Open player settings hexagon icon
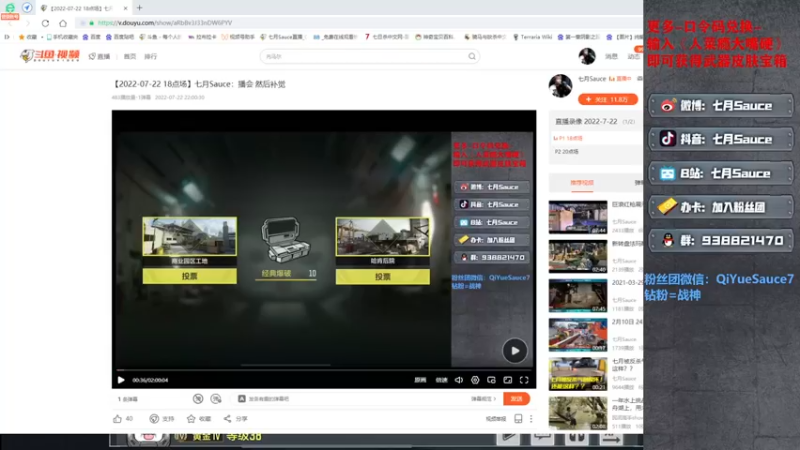This screenshot has width=800, height=450. pos(475,380)
